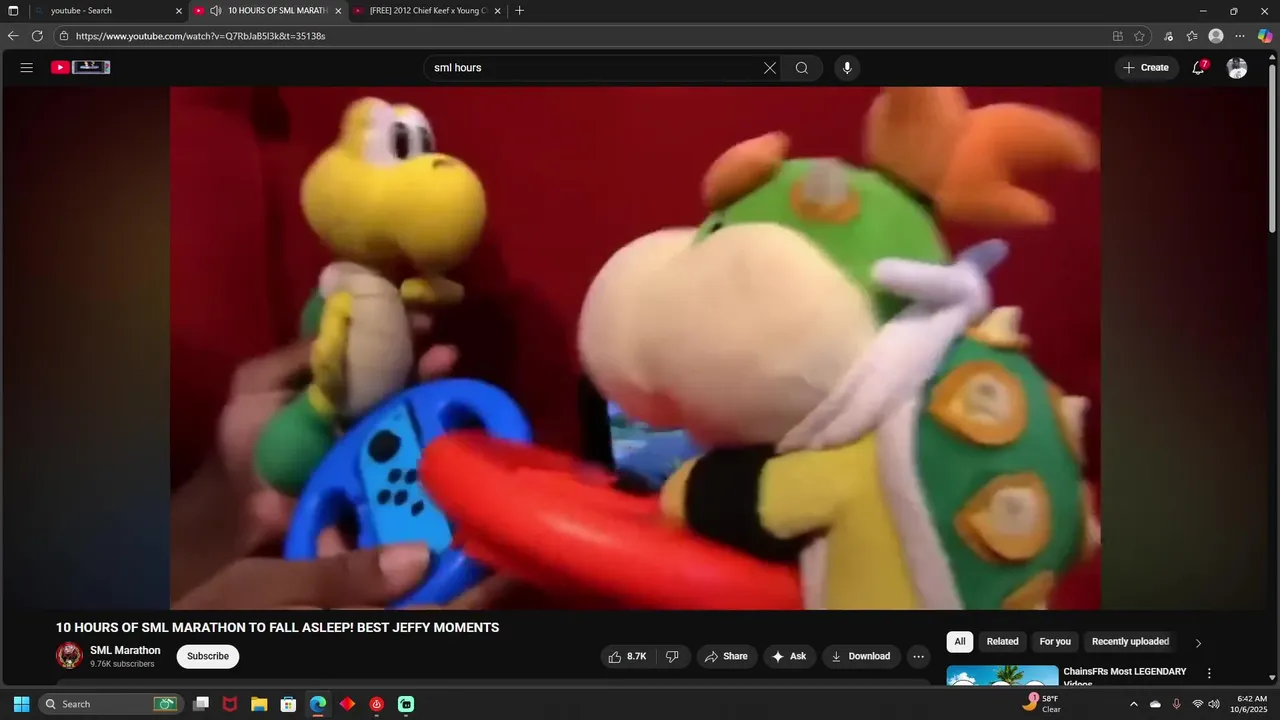View the site information lock icon
Image resolution: width=1280 pixels, height=720 pixels.
pyautogui.click(x=64, y=36)
